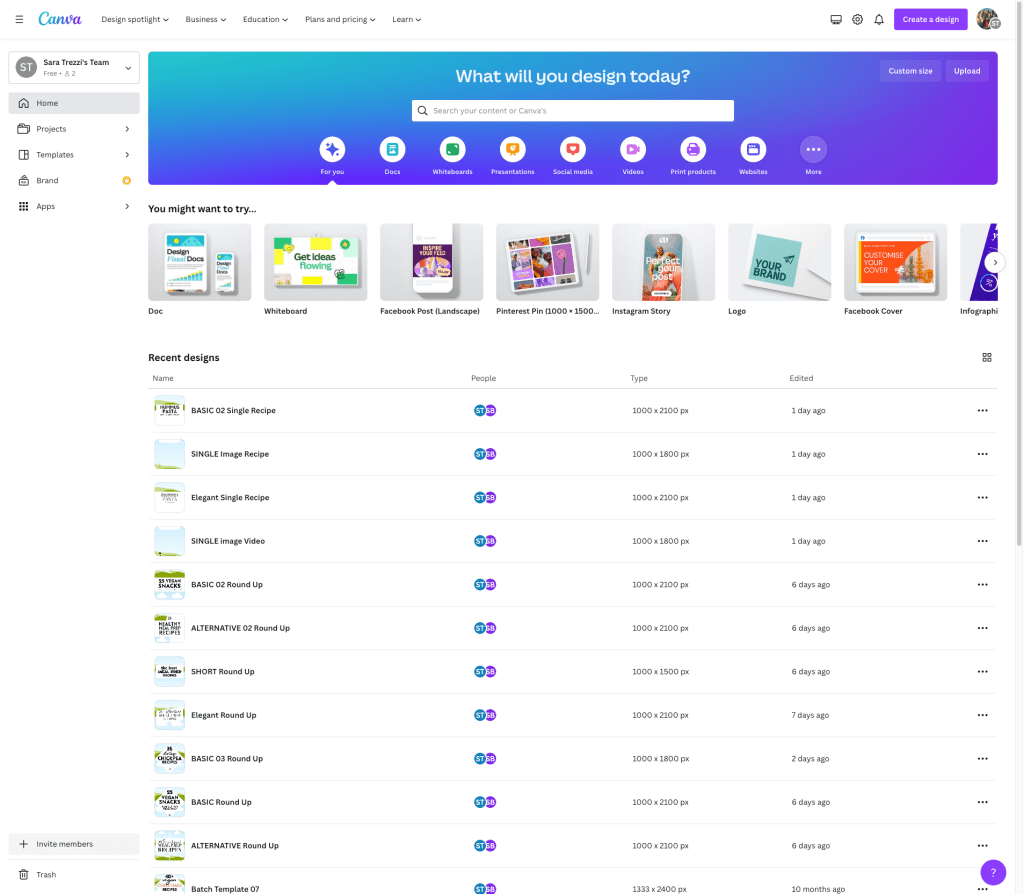Expand the Projects sidebar chevron
Screen dimensions: 1023x894
127,129
